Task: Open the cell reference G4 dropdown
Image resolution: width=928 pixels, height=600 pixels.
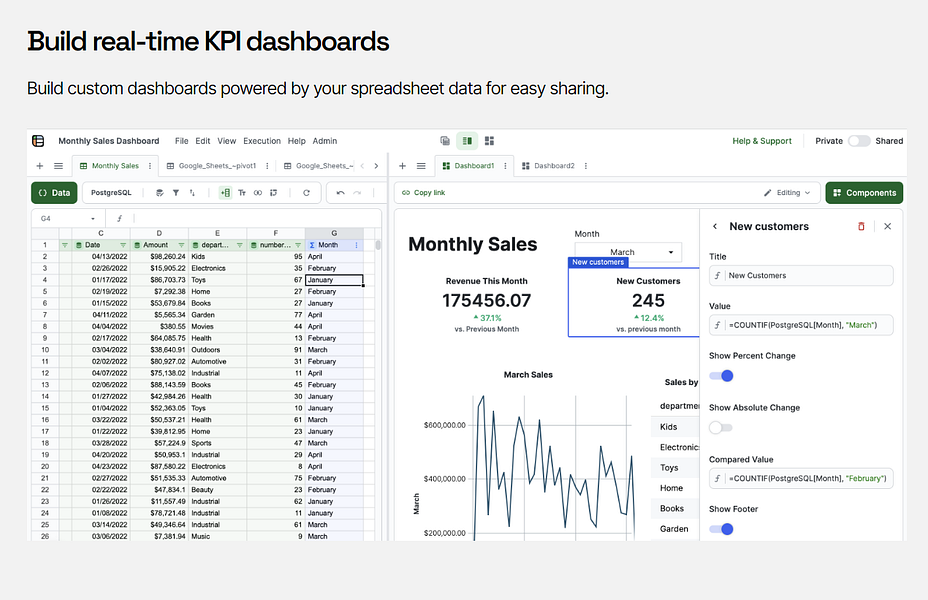Action: pos(93,218)
